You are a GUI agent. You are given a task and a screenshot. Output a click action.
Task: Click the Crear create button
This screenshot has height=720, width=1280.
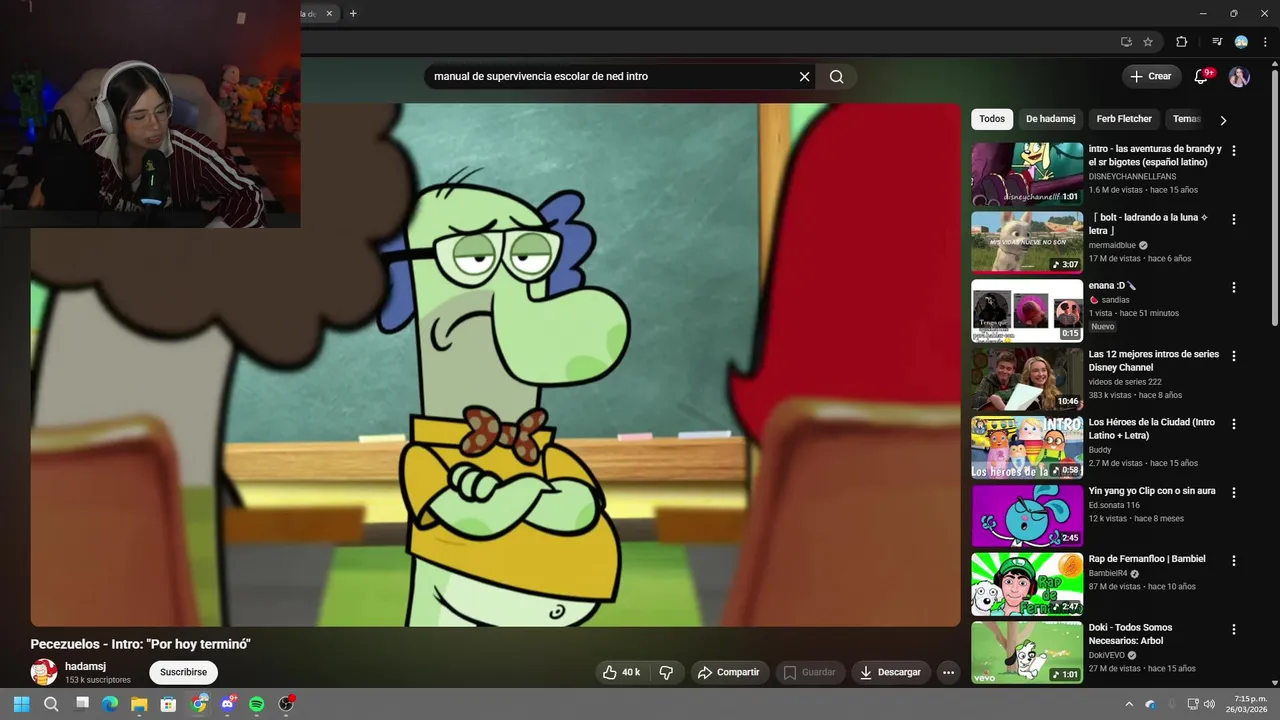click(x=1151, y=76)
